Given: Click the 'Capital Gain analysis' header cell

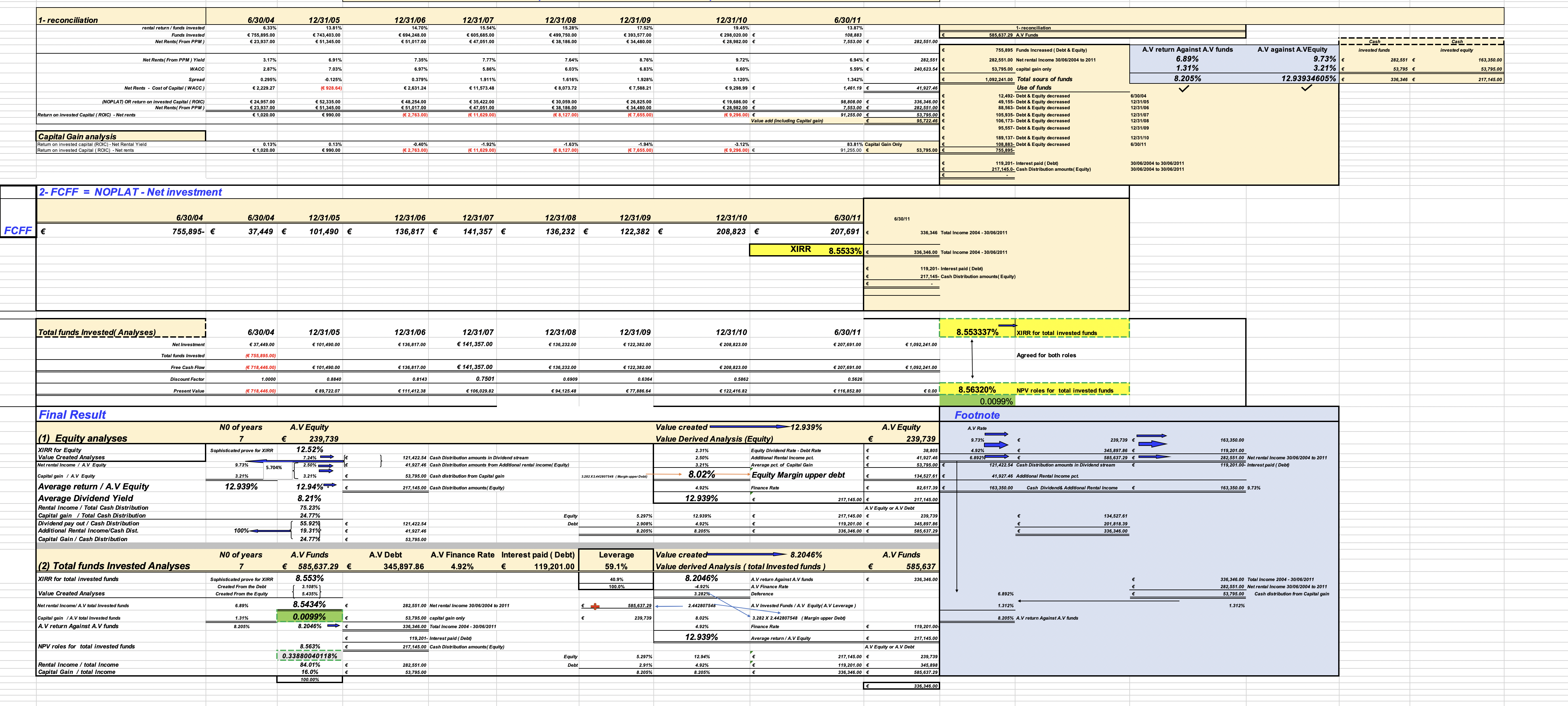Looking at the screenshot, I should pyautogui.click(x=121, y=136).
